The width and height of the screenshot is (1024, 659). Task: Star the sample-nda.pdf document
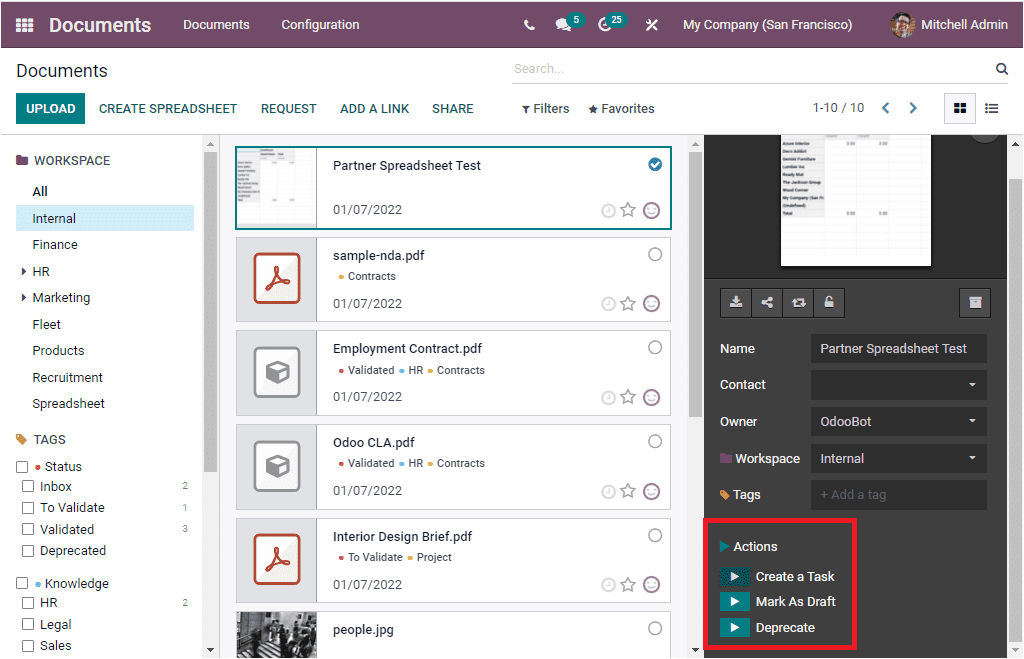pyautogui.click(x=628, y=304)
